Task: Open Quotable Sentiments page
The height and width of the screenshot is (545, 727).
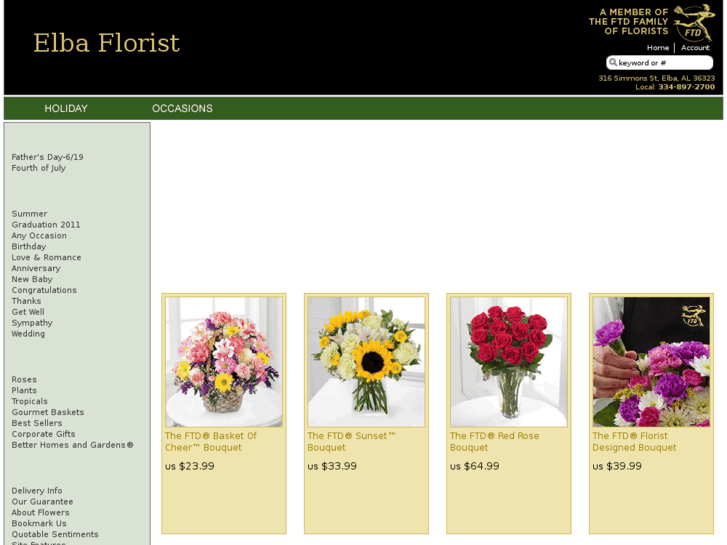Action: point(55,534)
